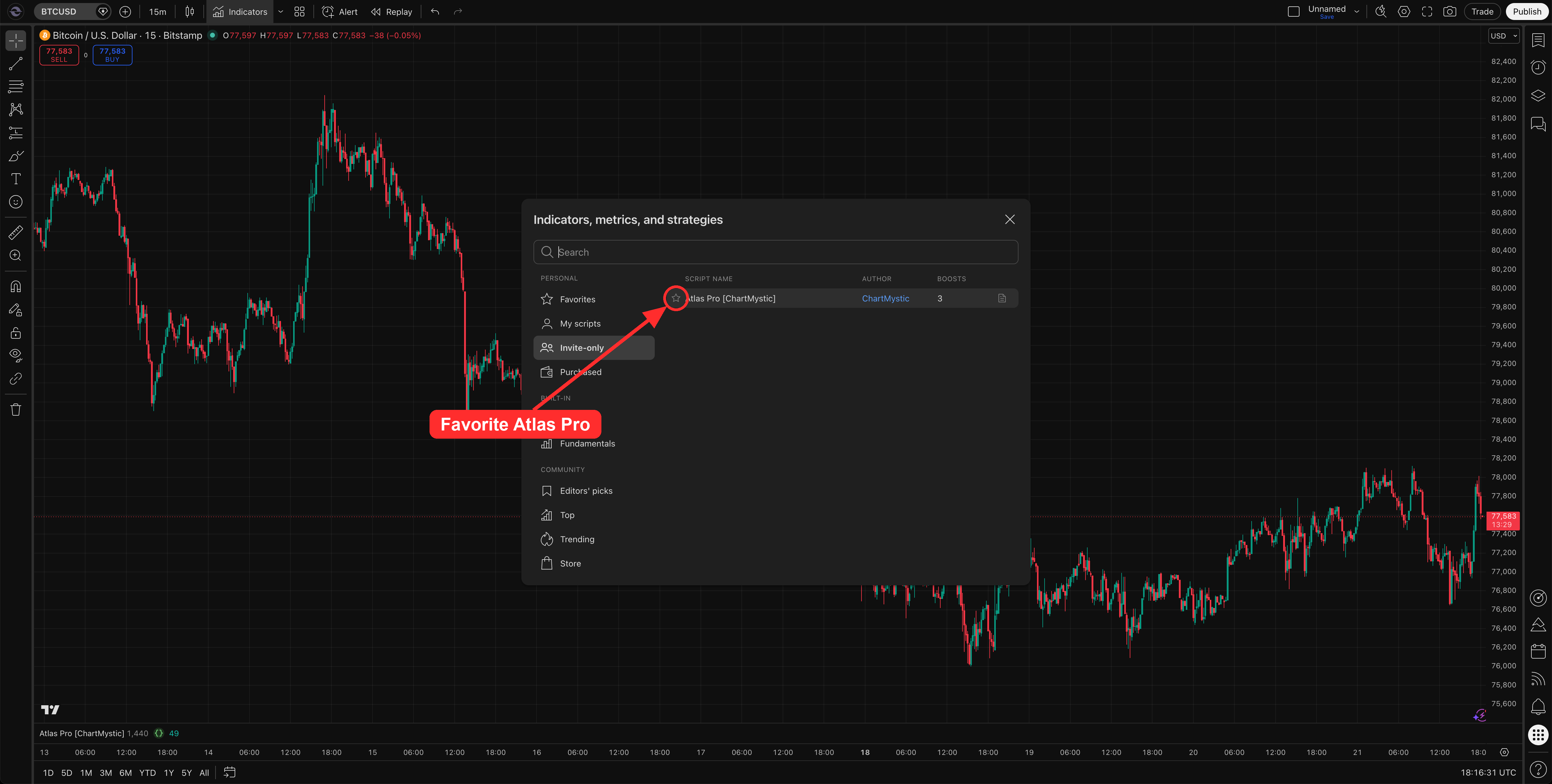Open the ChartMystic author link

click(885, 298)
